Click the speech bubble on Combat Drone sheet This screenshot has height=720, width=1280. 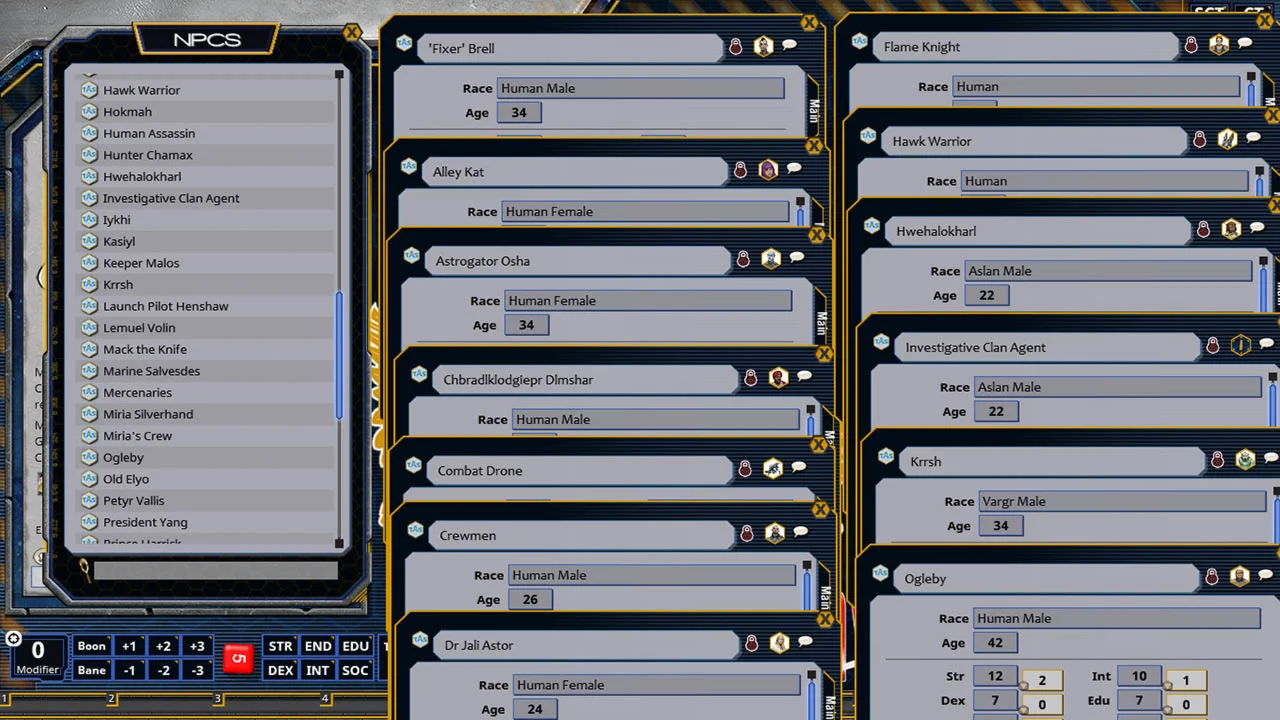(799, 468)
